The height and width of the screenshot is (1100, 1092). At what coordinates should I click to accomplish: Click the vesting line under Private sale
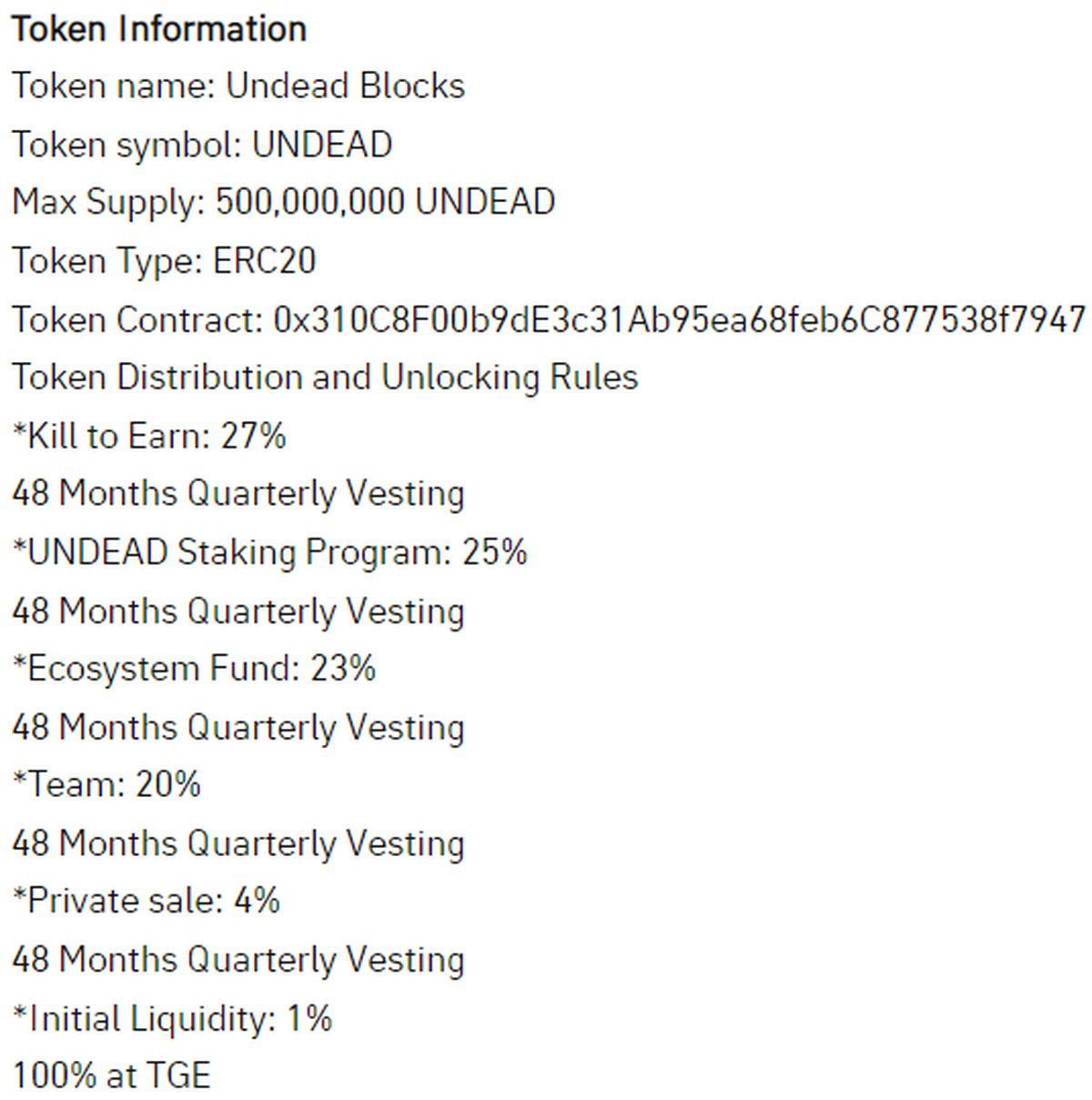[238, 960]
